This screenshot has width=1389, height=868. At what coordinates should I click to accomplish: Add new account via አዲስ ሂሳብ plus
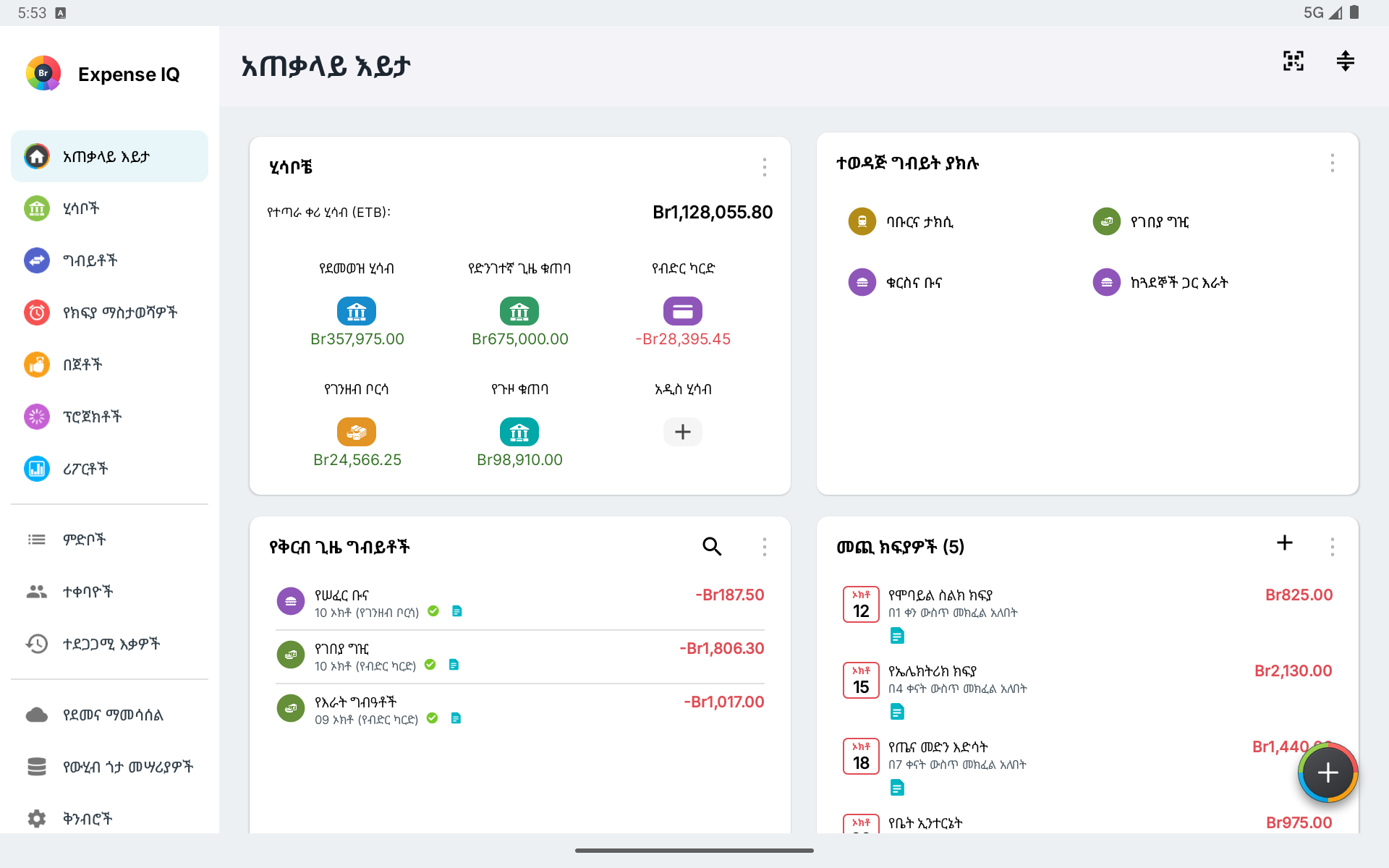point(683,432)
